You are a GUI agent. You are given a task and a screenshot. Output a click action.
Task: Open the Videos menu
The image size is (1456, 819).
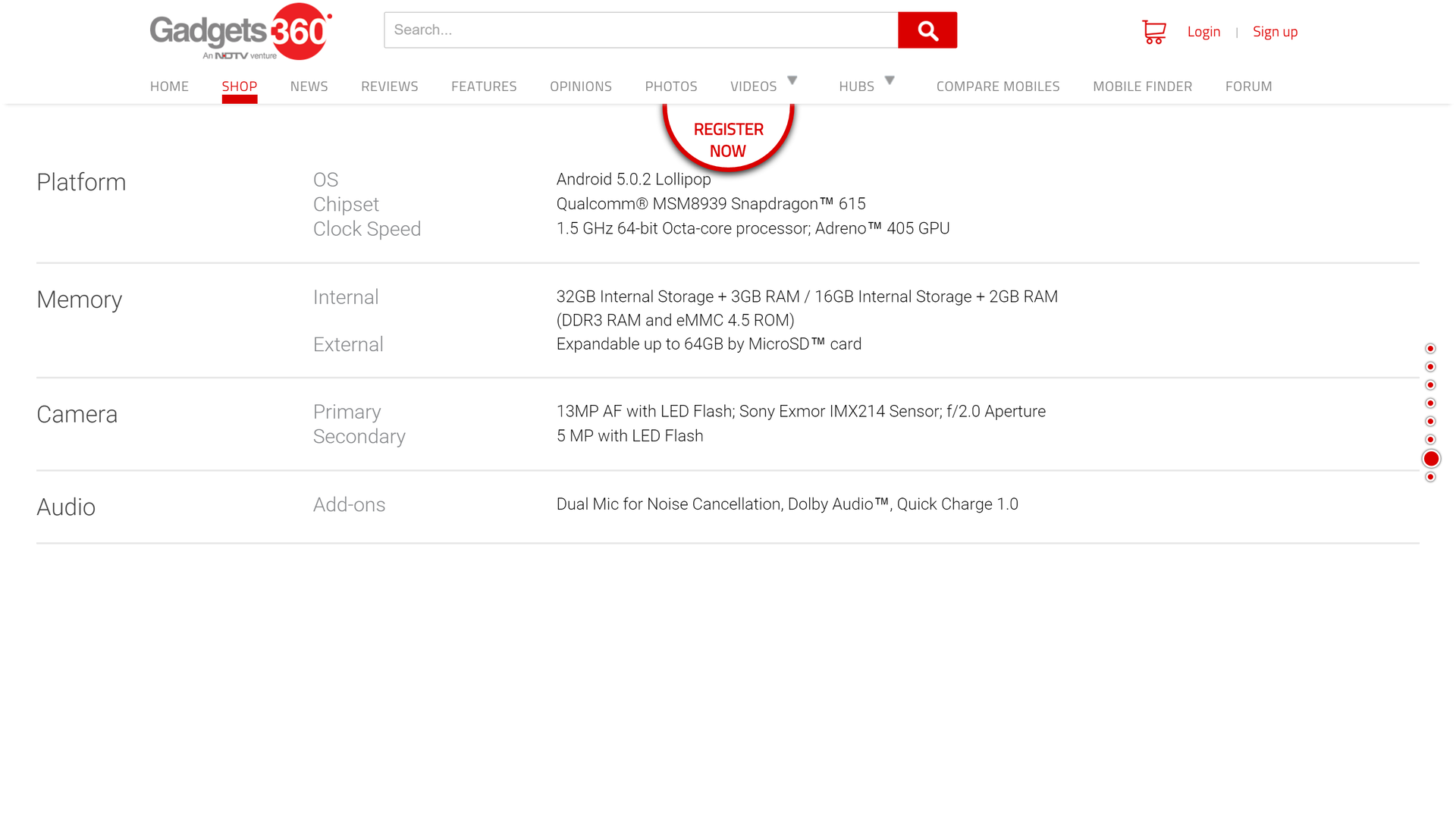click(x=753, y=86)
